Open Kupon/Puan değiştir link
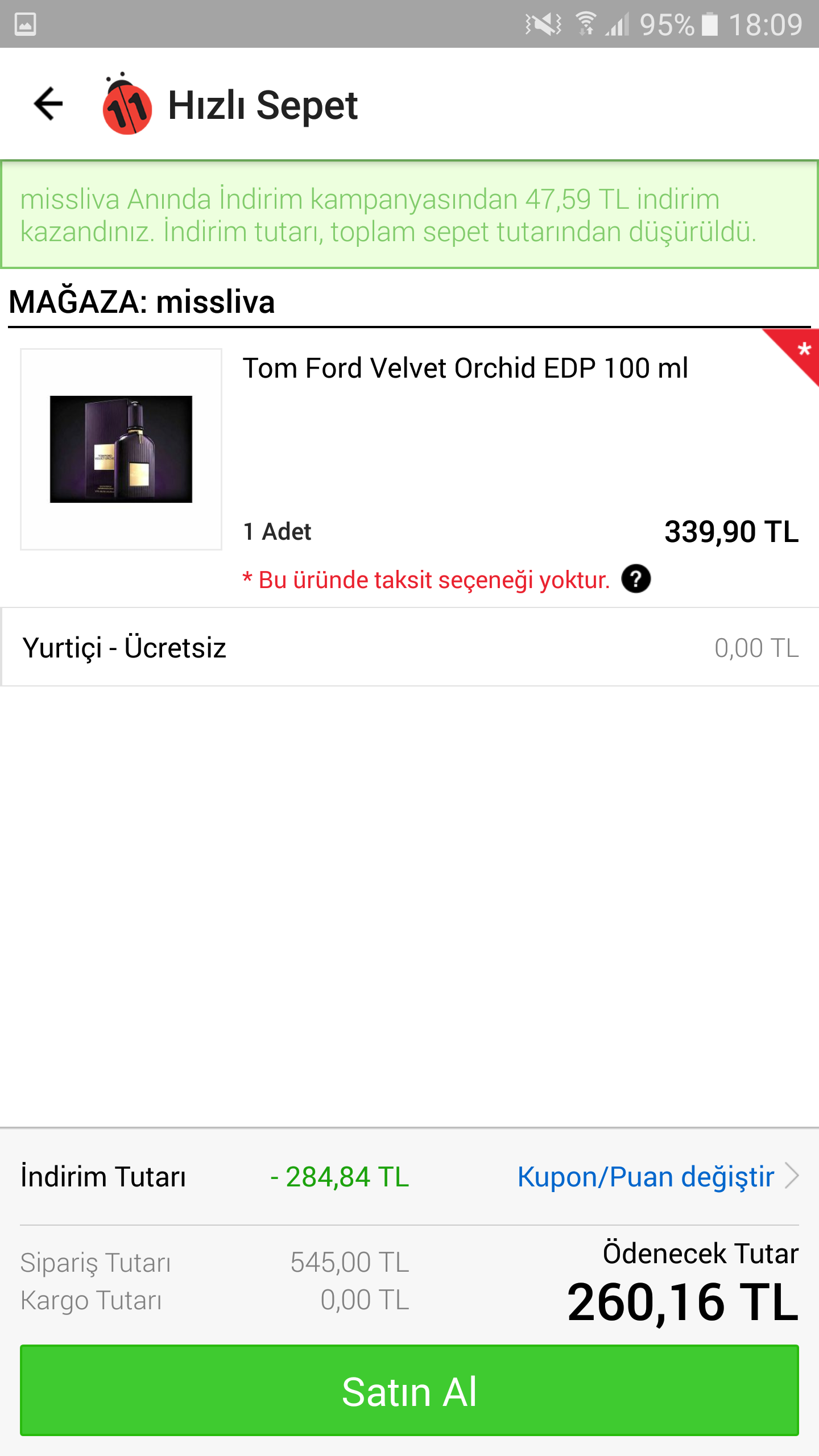This screenshot has height=1456, width=819. [646, 1177]
